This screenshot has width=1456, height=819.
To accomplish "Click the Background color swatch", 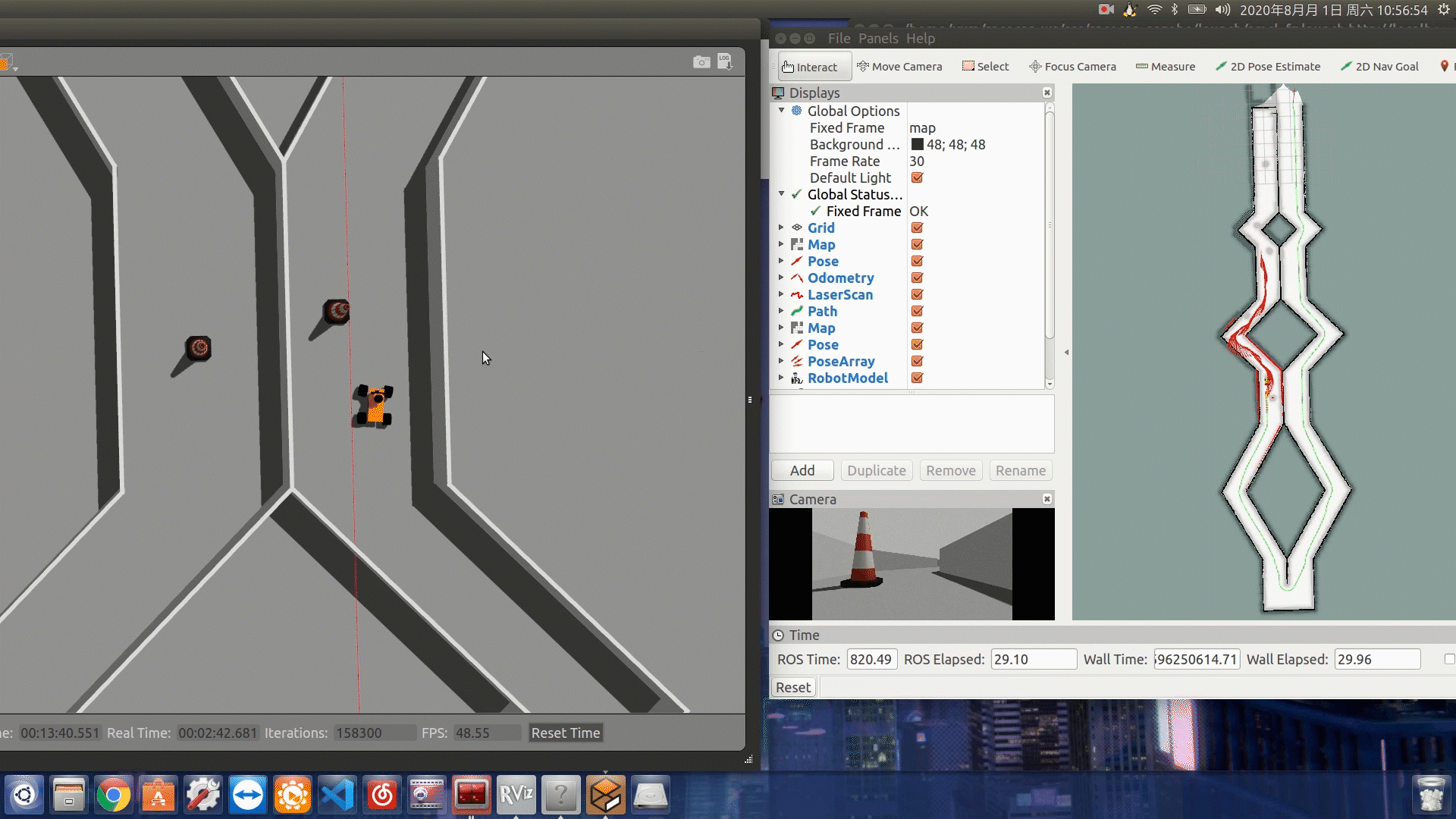I will (x=917, y=145).
